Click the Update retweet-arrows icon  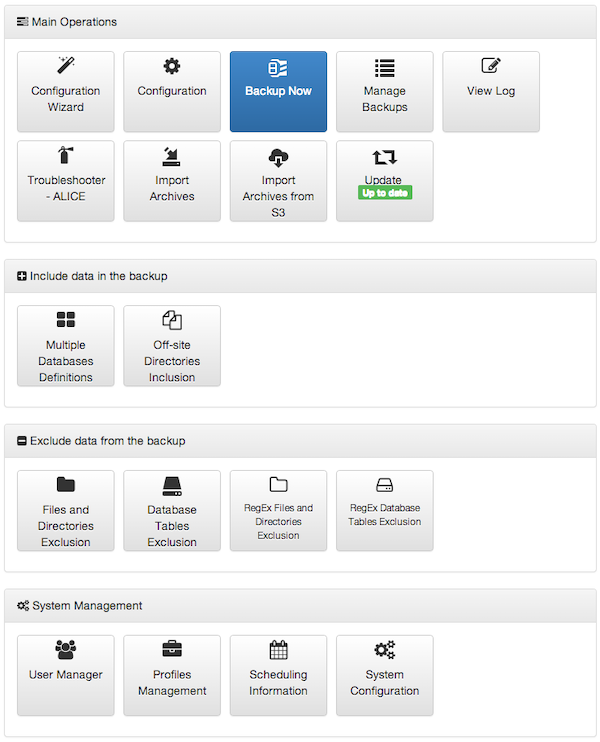coord(385,157)
